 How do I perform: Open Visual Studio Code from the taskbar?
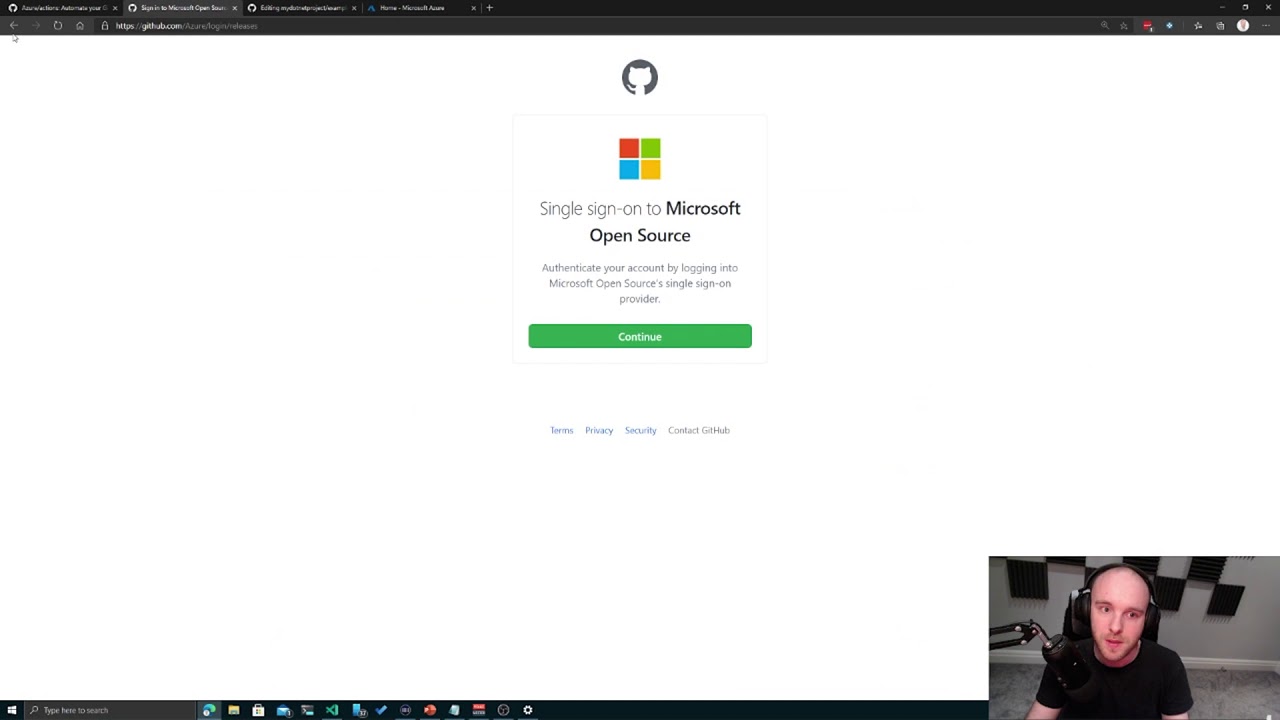pyautogui.click(x=332, y=710)
